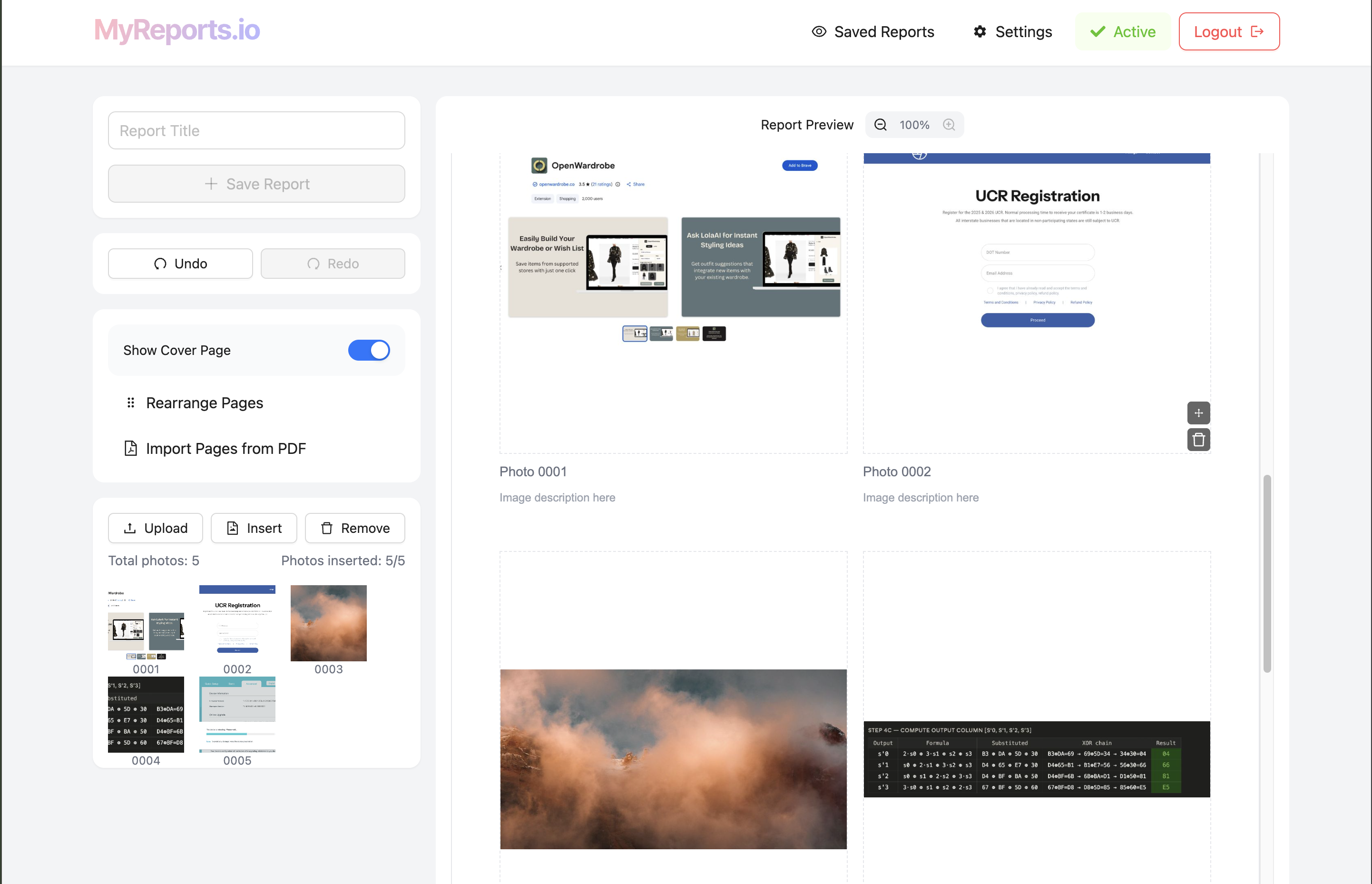This screenshot has width=1372, height=884.
Task: Click the Report Preview heading
Action: tap(807, 125)
